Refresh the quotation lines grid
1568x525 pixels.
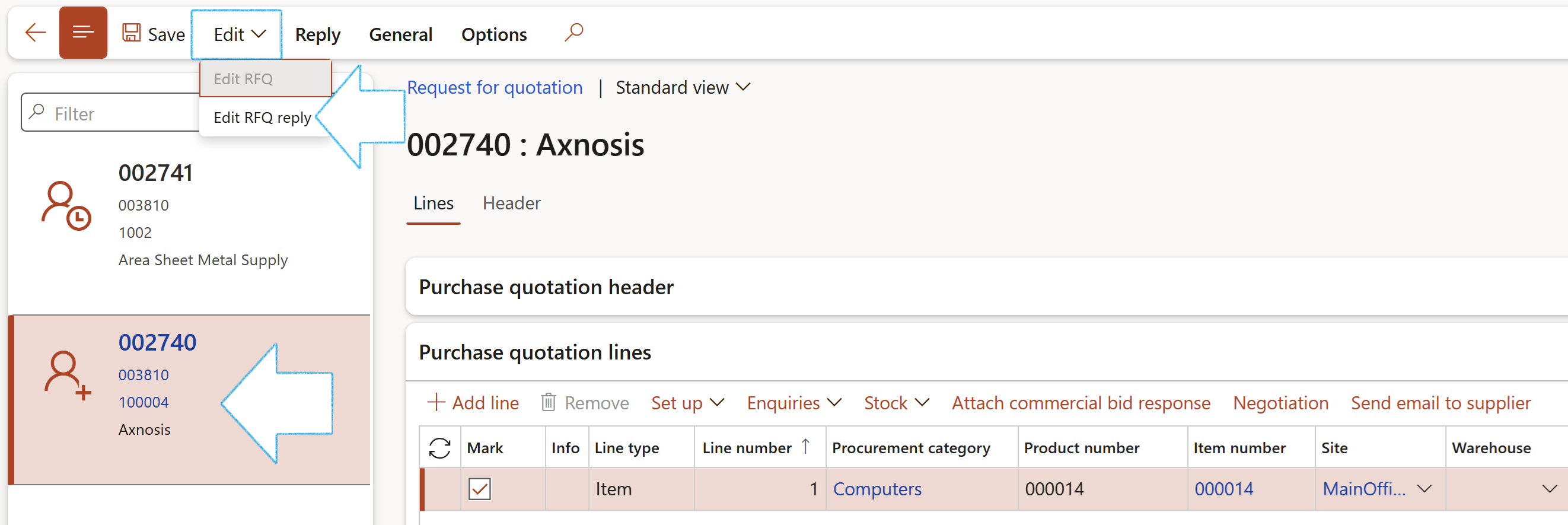click(439, 448)
